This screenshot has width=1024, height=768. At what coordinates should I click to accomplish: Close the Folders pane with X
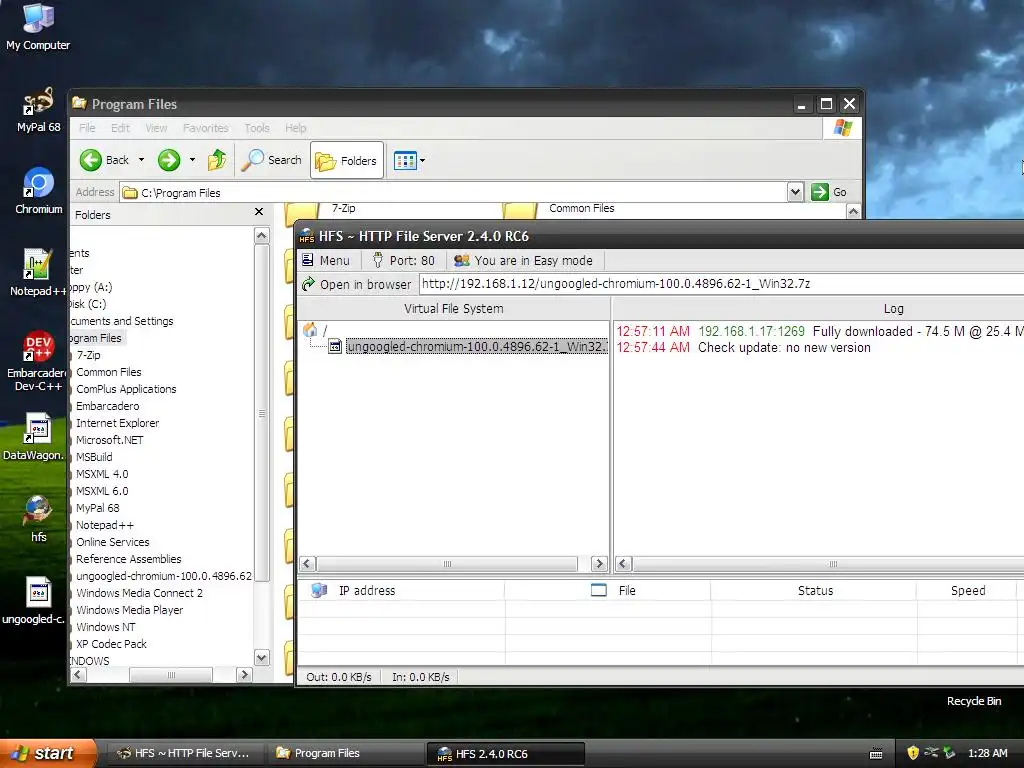[259, 212]
